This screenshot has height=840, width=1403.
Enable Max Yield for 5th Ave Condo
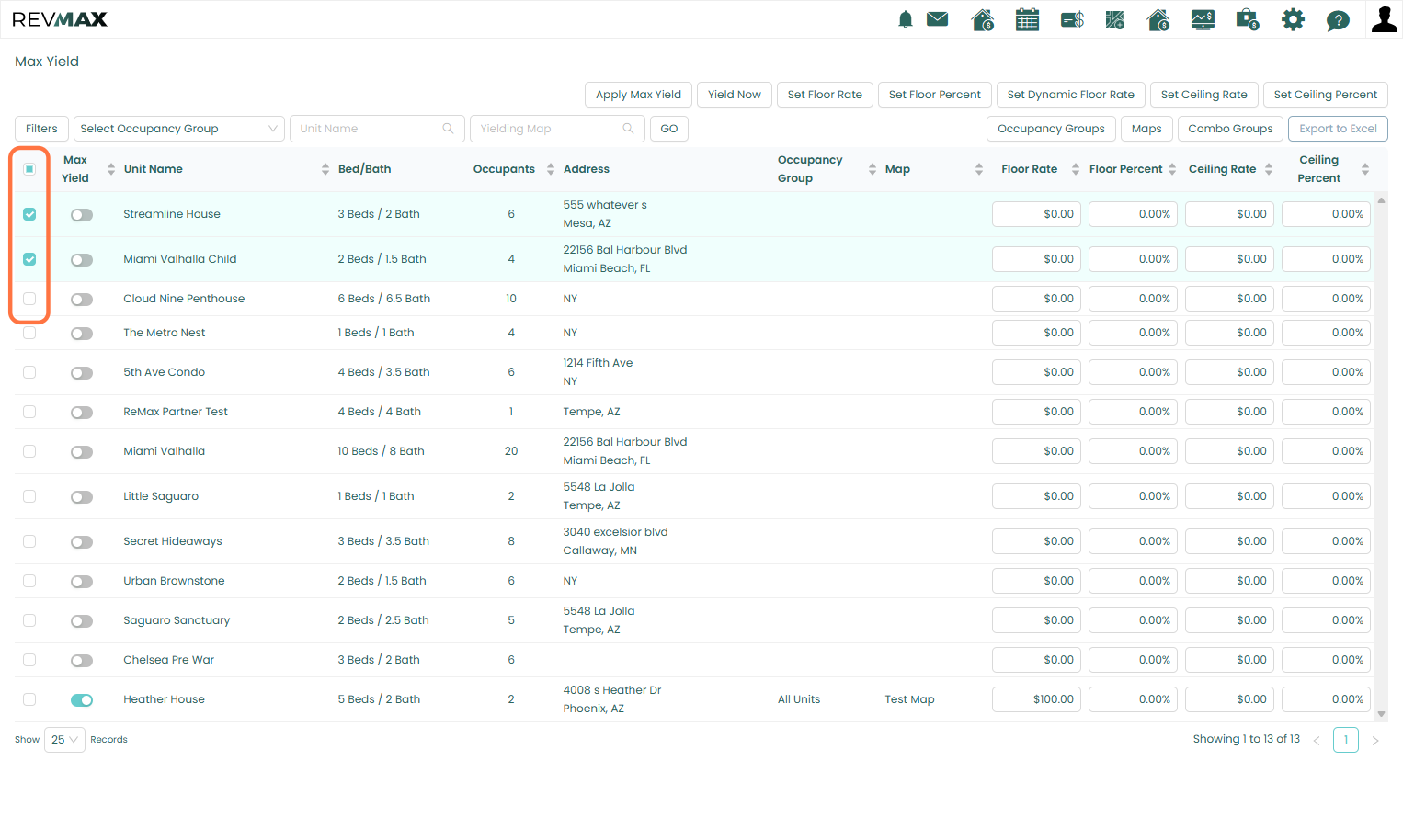point(82,373)
